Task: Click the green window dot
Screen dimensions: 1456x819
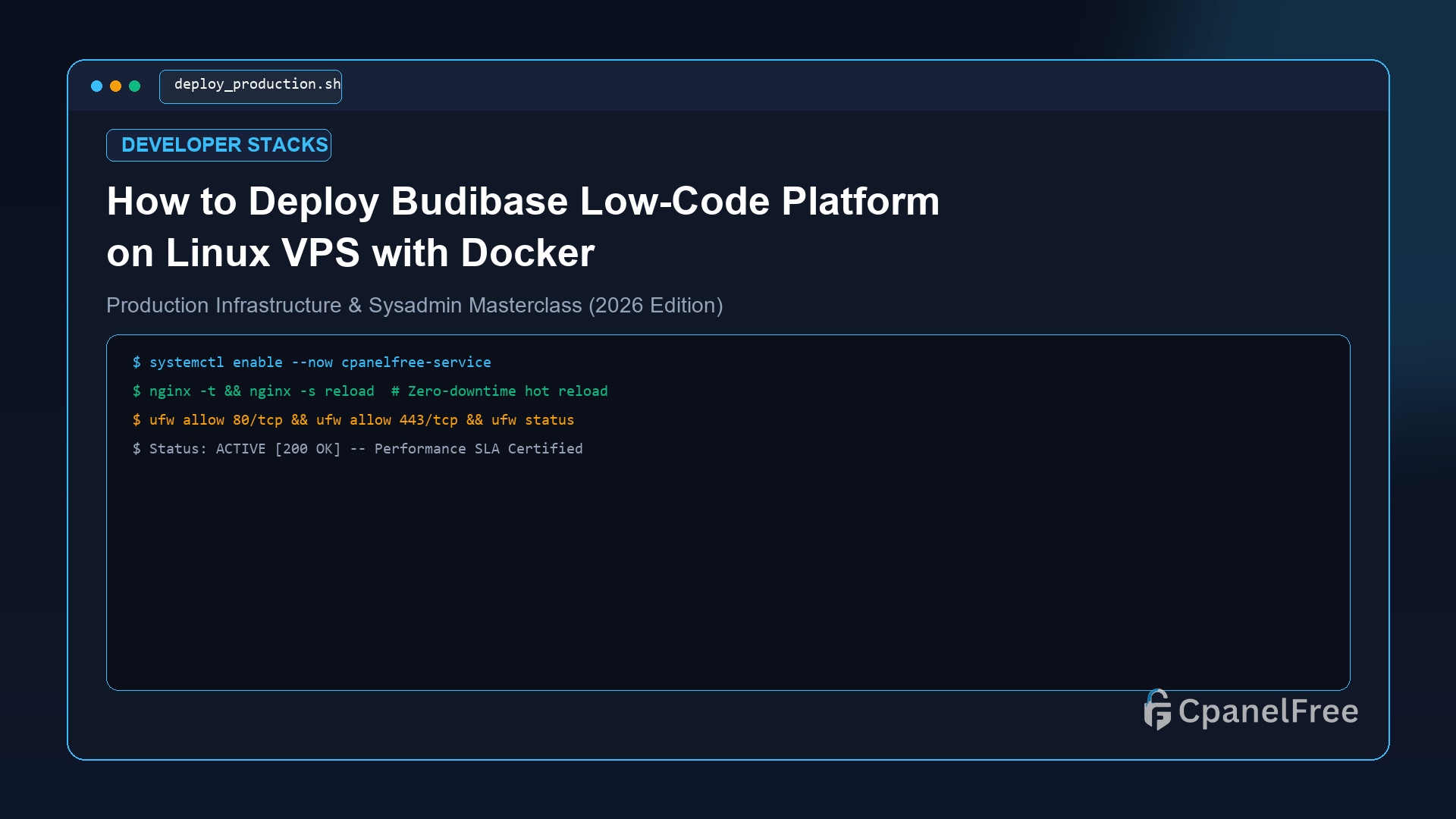Action: pyautogui.click(x=135, y=86)
